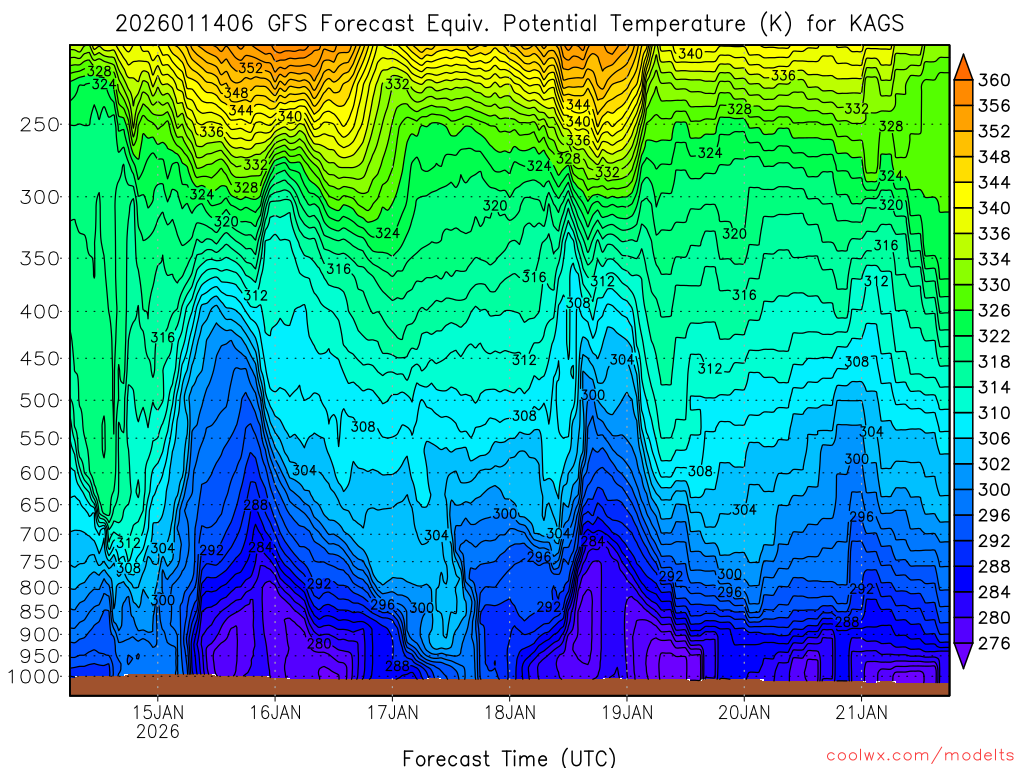Select pressure axis label 350
The height and width of the screenshot is (768, 1024).
click(x=39, y=259)
